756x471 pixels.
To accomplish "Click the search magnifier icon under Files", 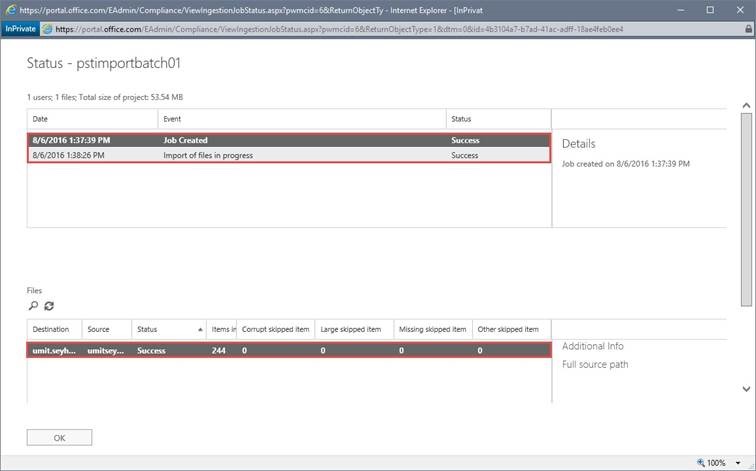I will tap(33, 306).
